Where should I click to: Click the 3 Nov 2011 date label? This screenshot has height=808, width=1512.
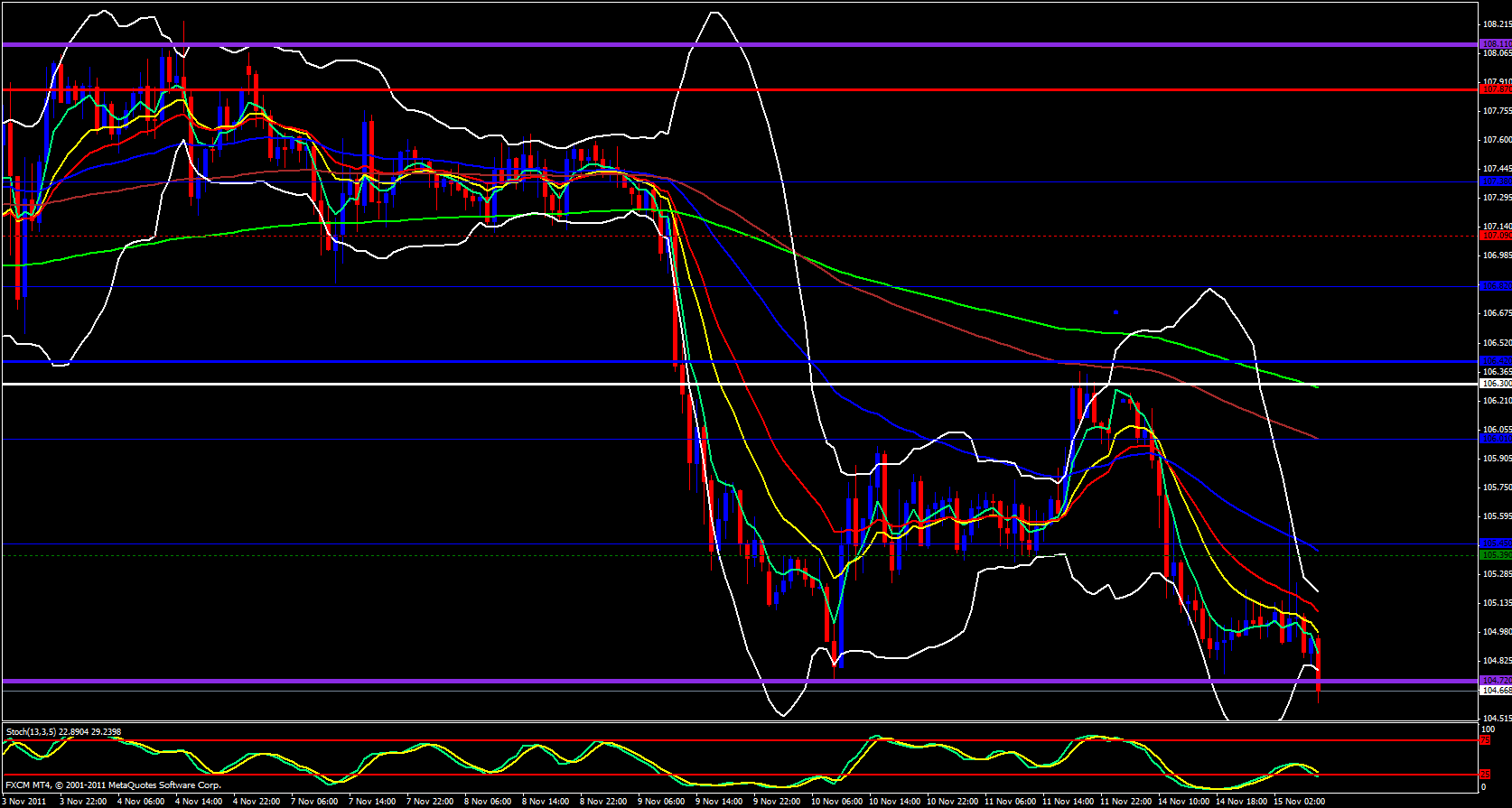(24, 801)
